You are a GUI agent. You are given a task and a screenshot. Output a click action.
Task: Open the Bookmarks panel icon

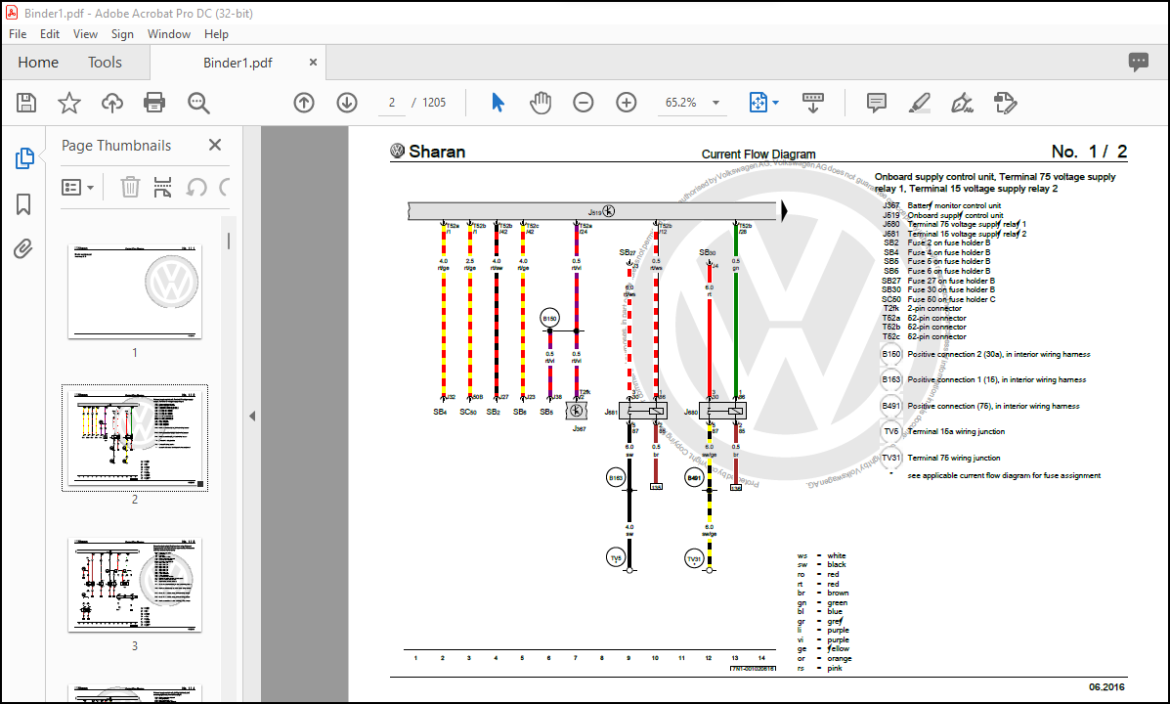click(24, 204)
